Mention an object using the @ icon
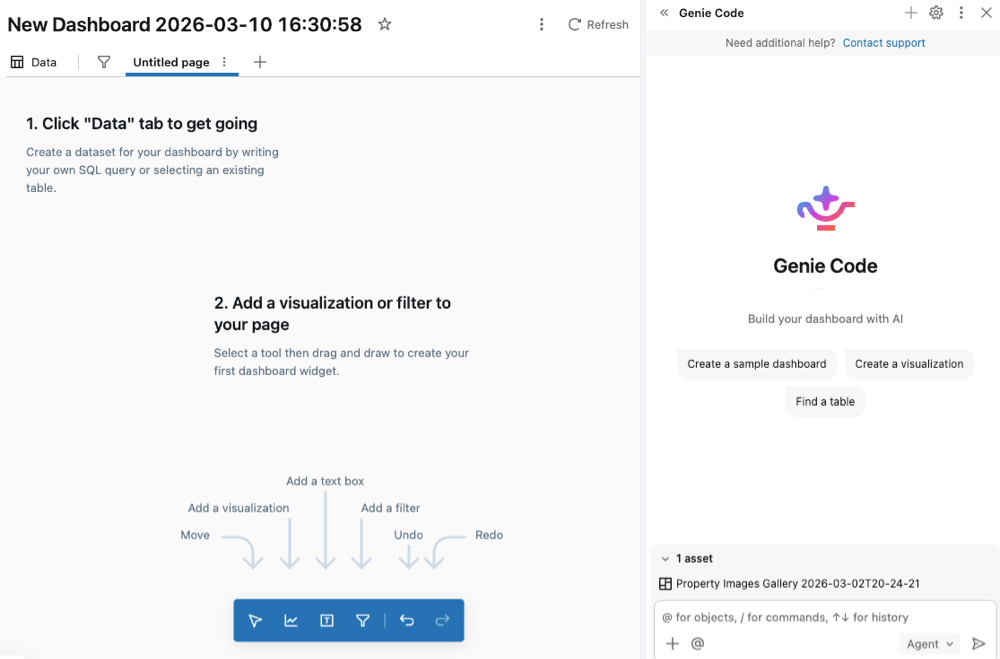 697,644
